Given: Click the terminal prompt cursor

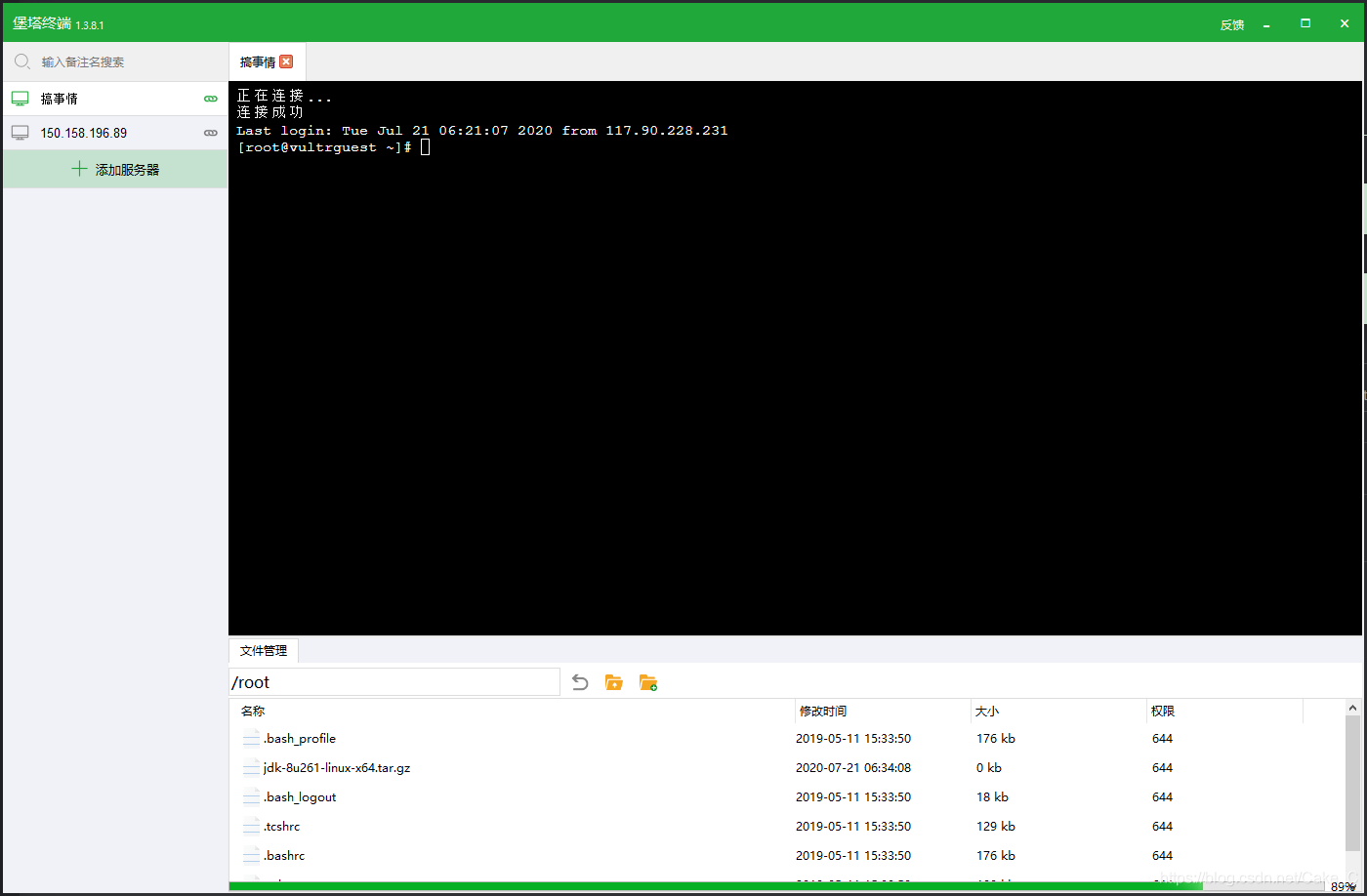Looking at the screenshot, I should (426, 147).
